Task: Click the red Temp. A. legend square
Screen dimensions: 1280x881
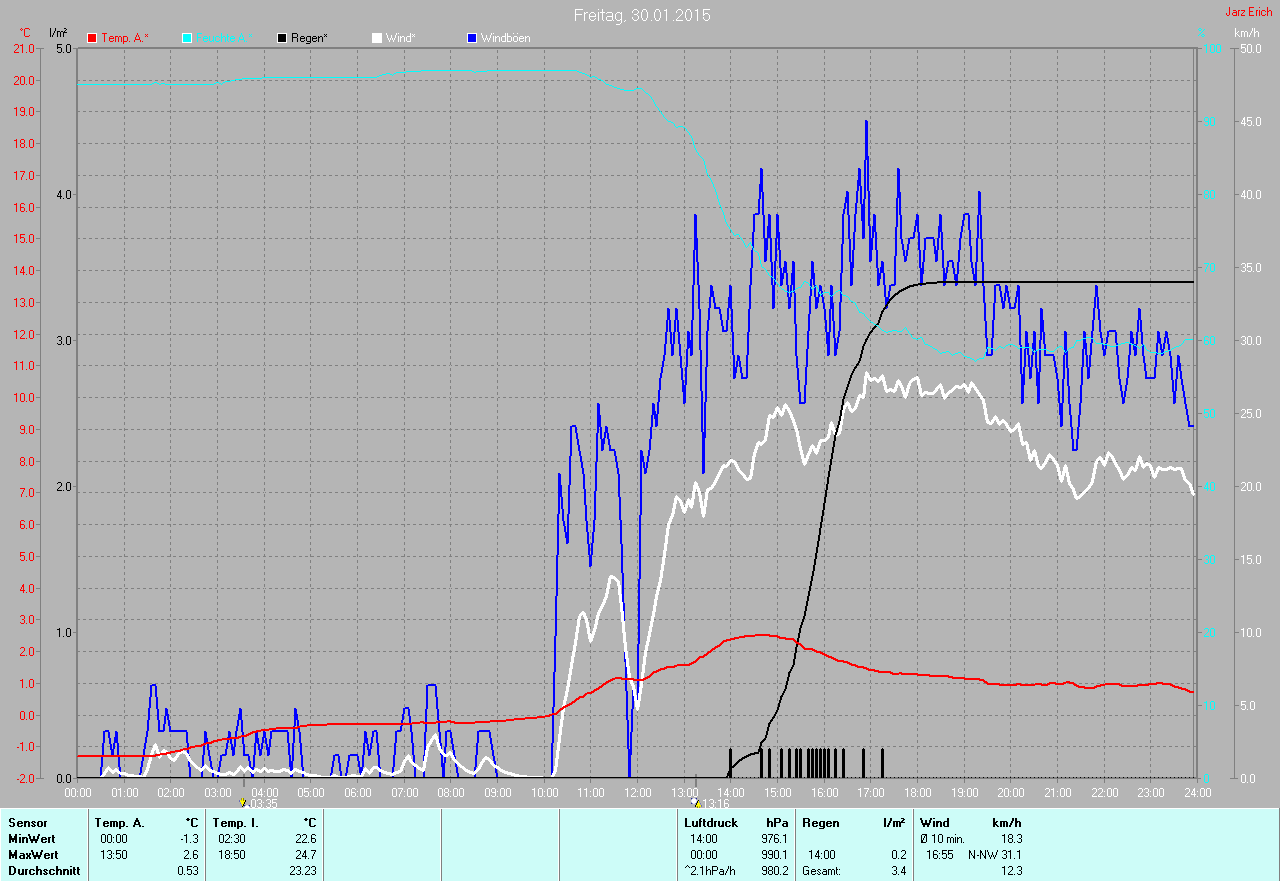Action: [93, 38]
